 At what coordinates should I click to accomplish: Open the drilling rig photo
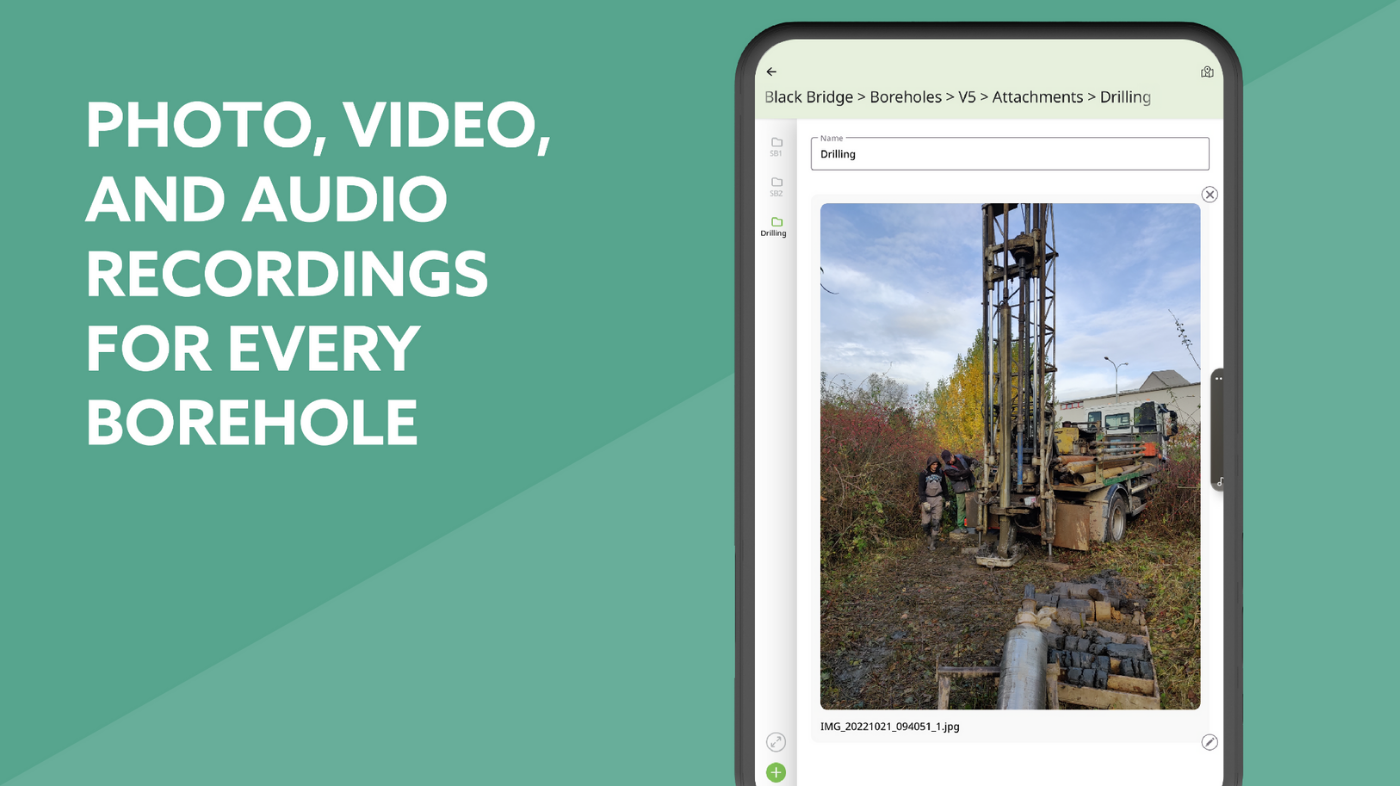coord(1009,456)
